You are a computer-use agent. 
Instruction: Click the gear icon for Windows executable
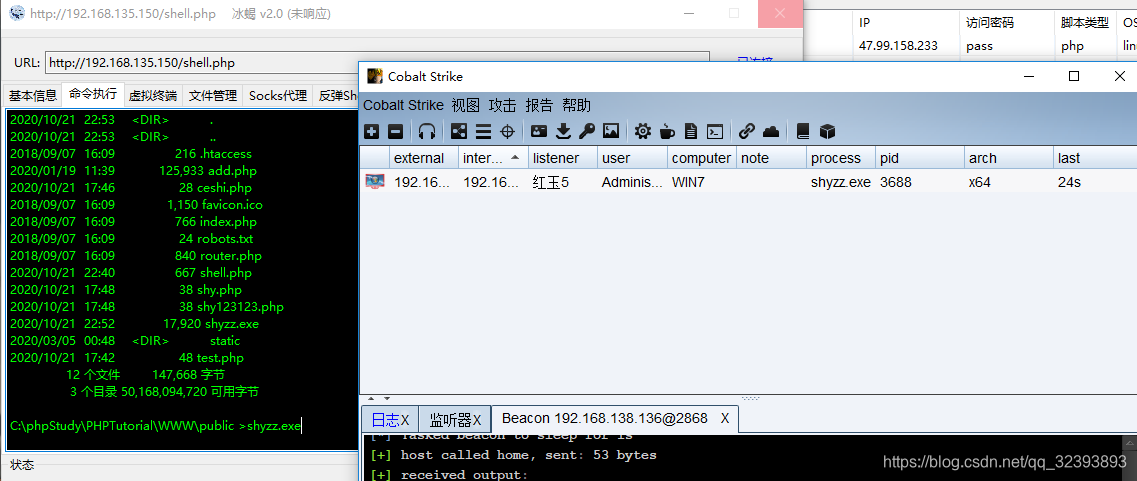[642, 131]
